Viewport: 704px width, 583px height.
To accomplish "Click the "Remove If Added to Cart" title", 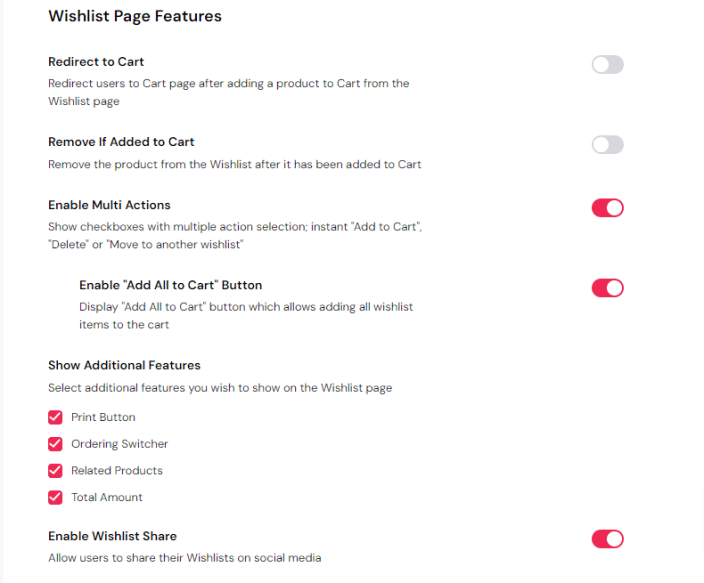I will tap(121, 142).
